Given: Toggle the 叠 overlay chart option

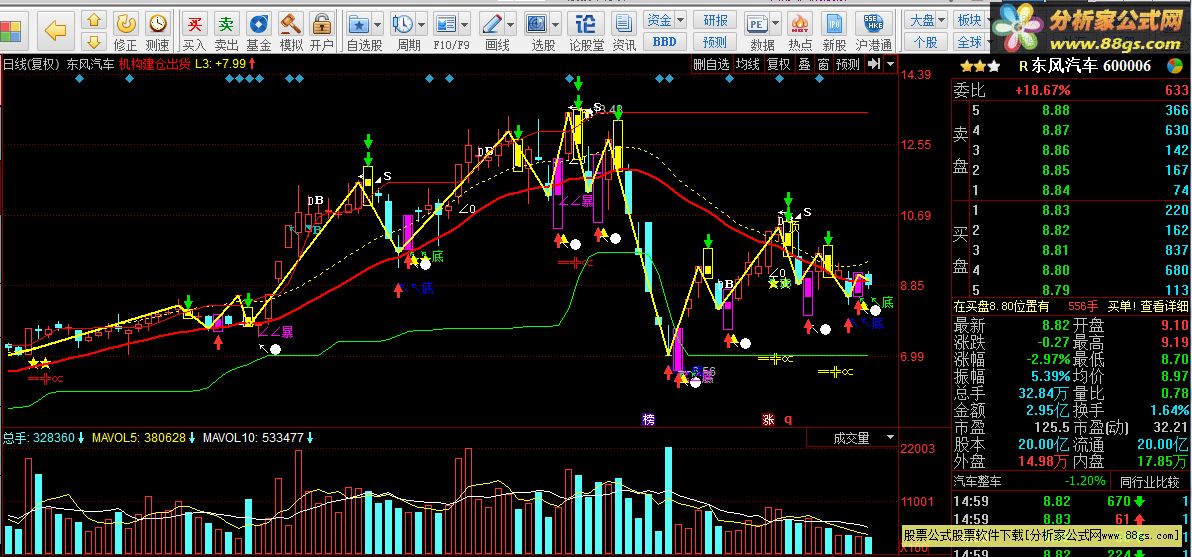Looking at the screenshot, I should click(x=804, y=65).
